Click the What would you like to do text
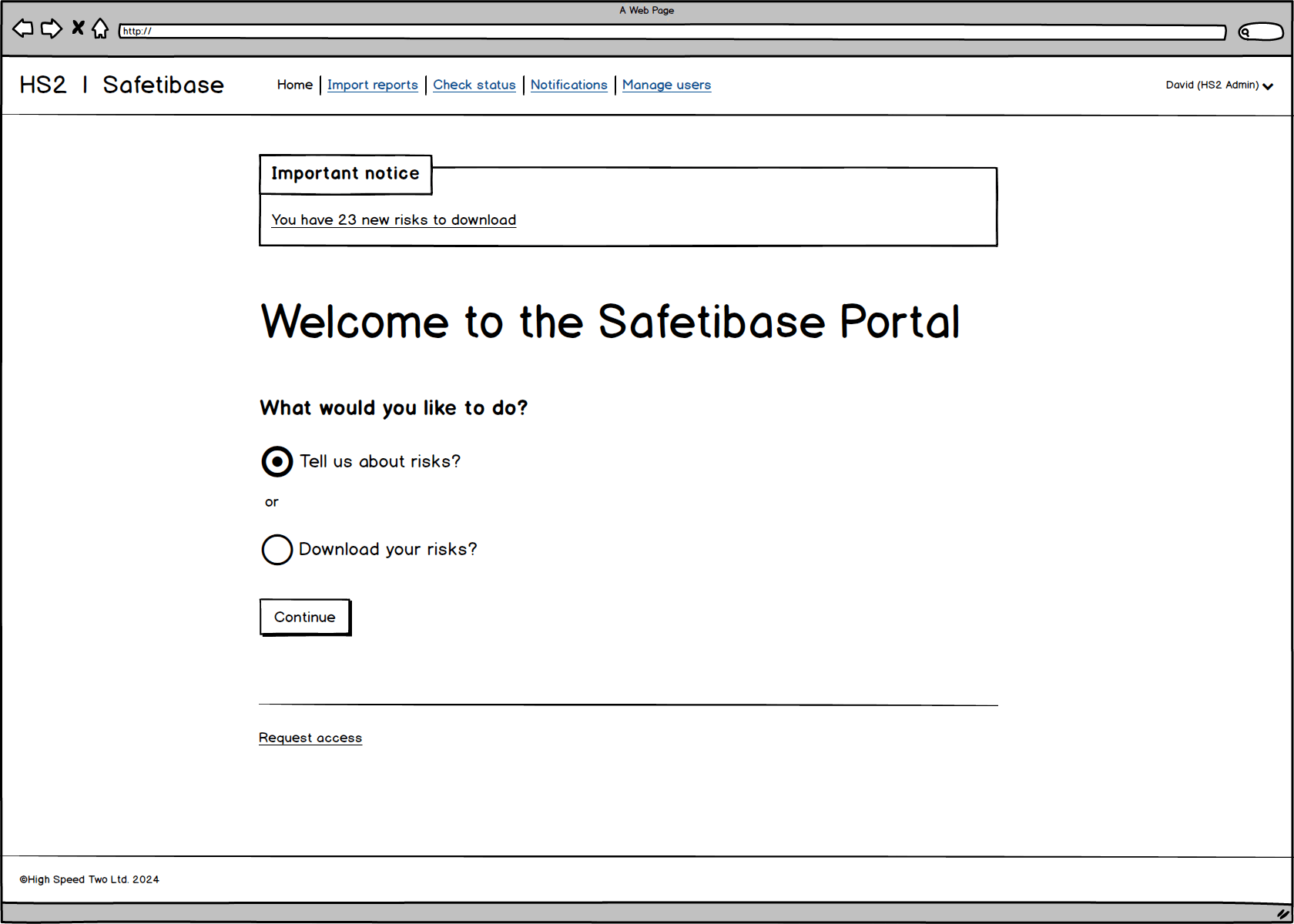This screenshot has width=1294, height=924. coord(394,408)
